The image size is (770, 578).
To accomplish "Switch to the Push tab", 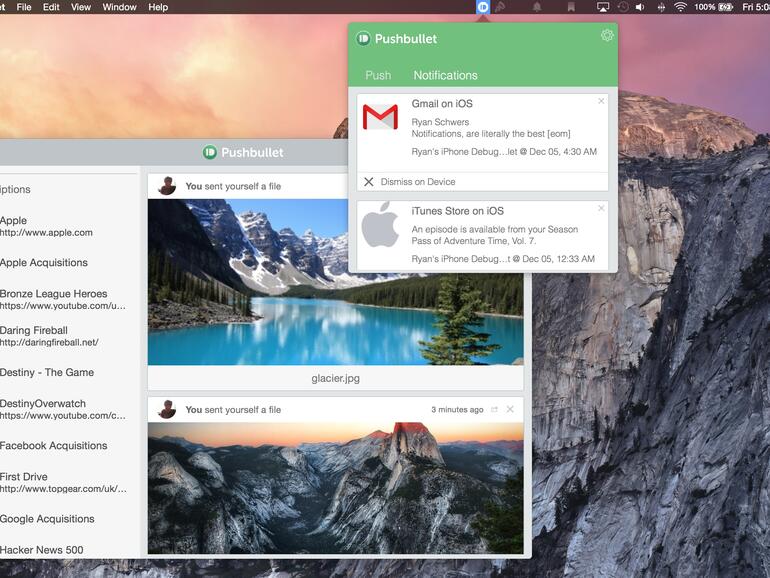I will click(x=378, y=75).
